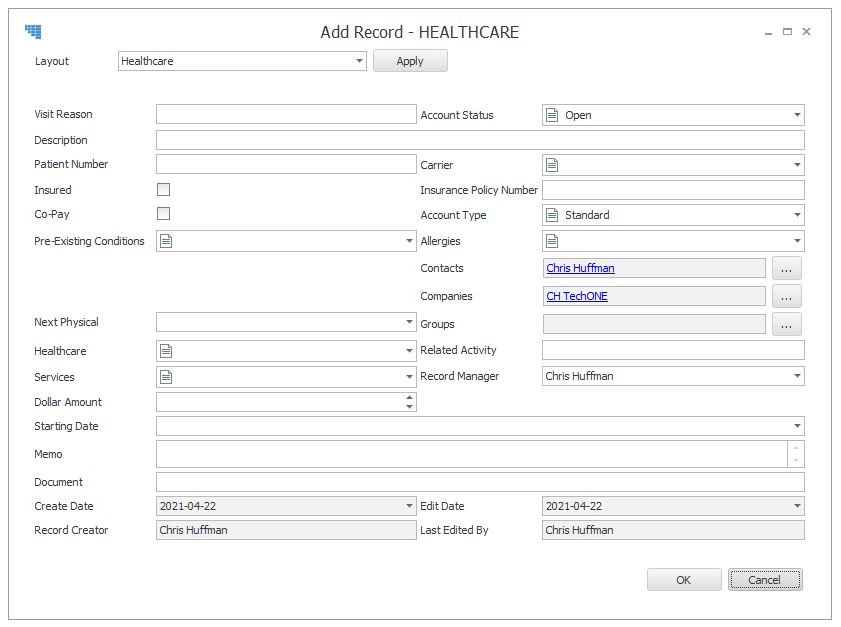Viewport: 841px width, 627px height.
Task: Click the Services field document icon
Action: click(166, 377)
